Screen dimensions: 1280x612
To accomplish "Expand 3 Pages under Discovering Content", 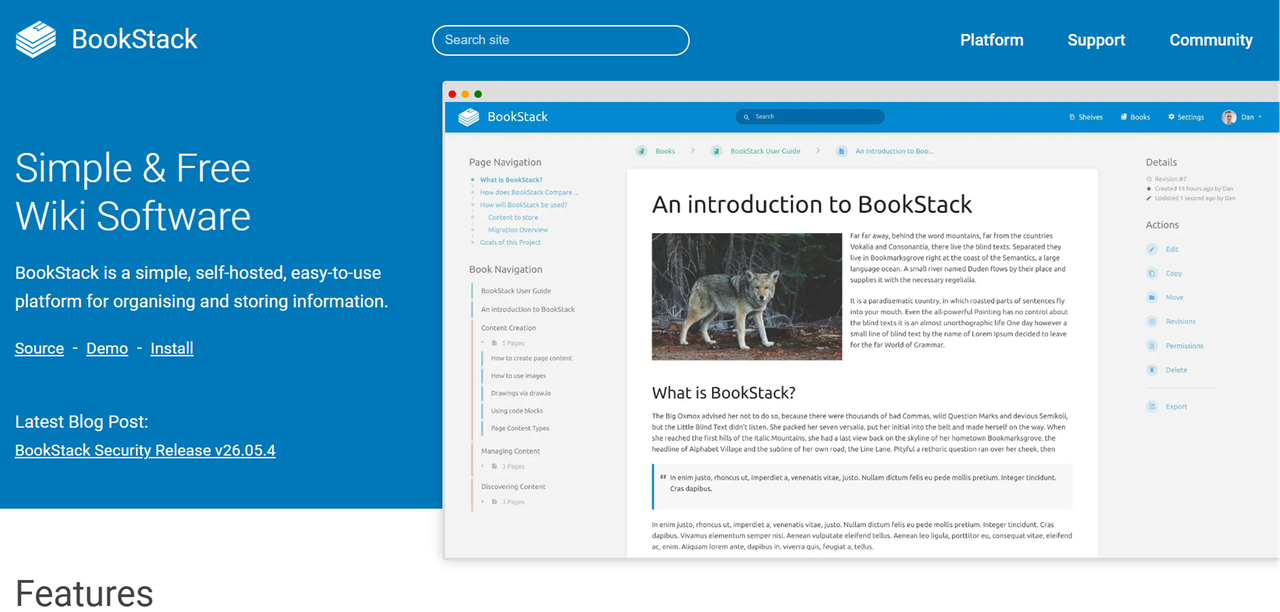I will point(505,502).
